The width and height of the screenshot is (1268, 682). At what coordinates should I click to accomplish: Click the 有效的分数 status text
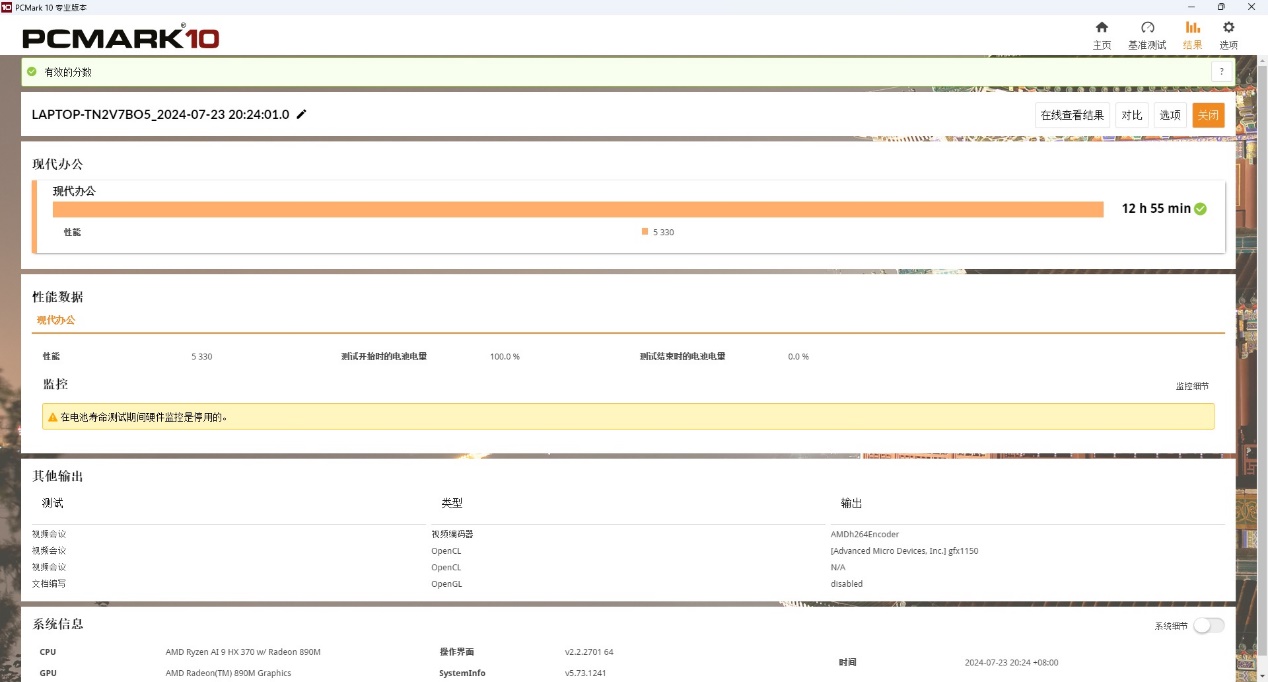click(x=68, y=72)
